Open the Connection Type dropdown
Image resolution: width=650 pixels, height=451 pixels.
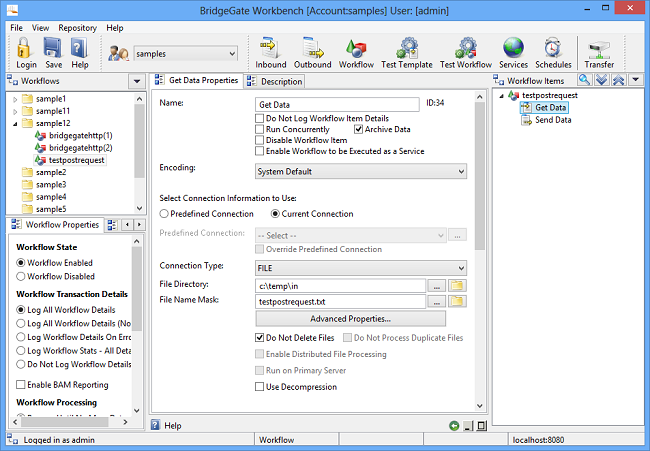(x=361, y=268)
